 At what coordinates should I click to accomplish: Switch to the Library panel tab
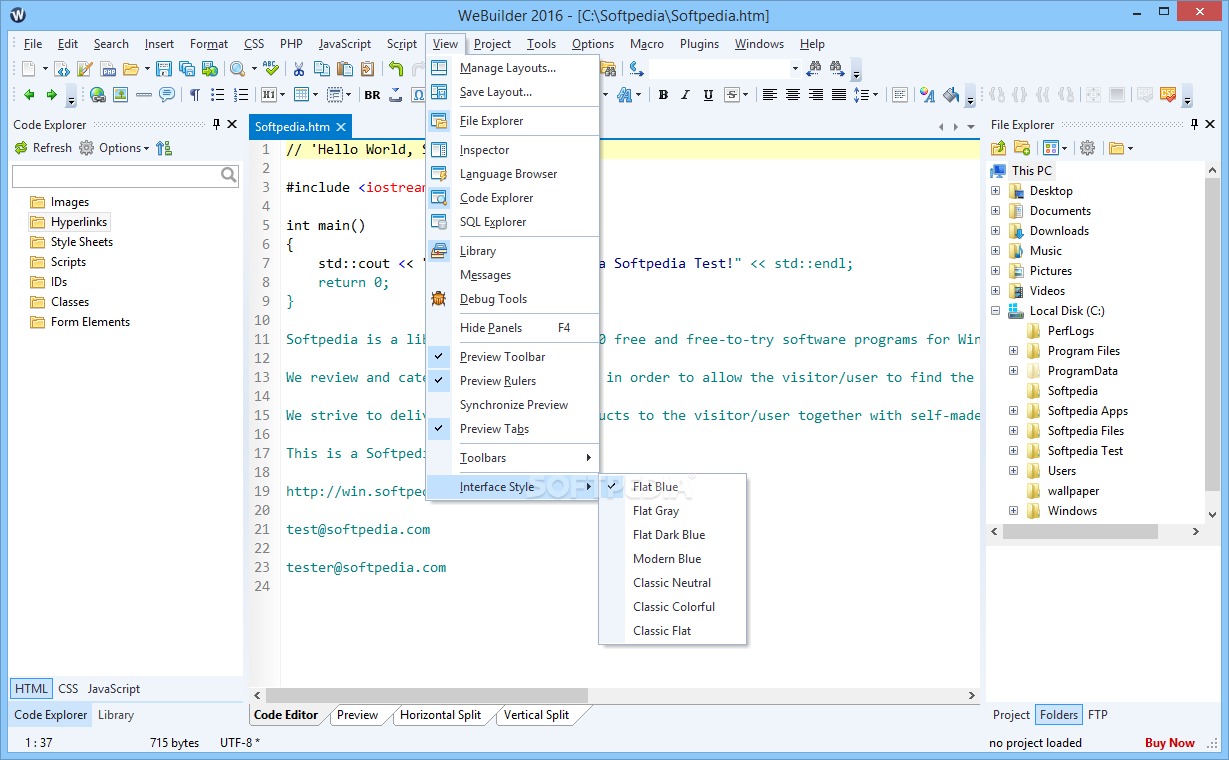116,715
